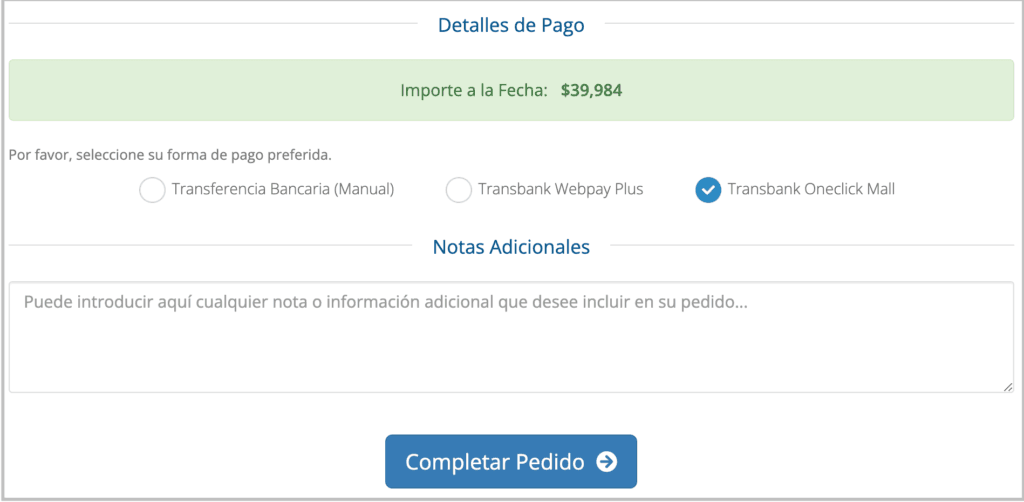
Task: Click the checked Transbank Oneclick Mall radio
Action: 708,190
